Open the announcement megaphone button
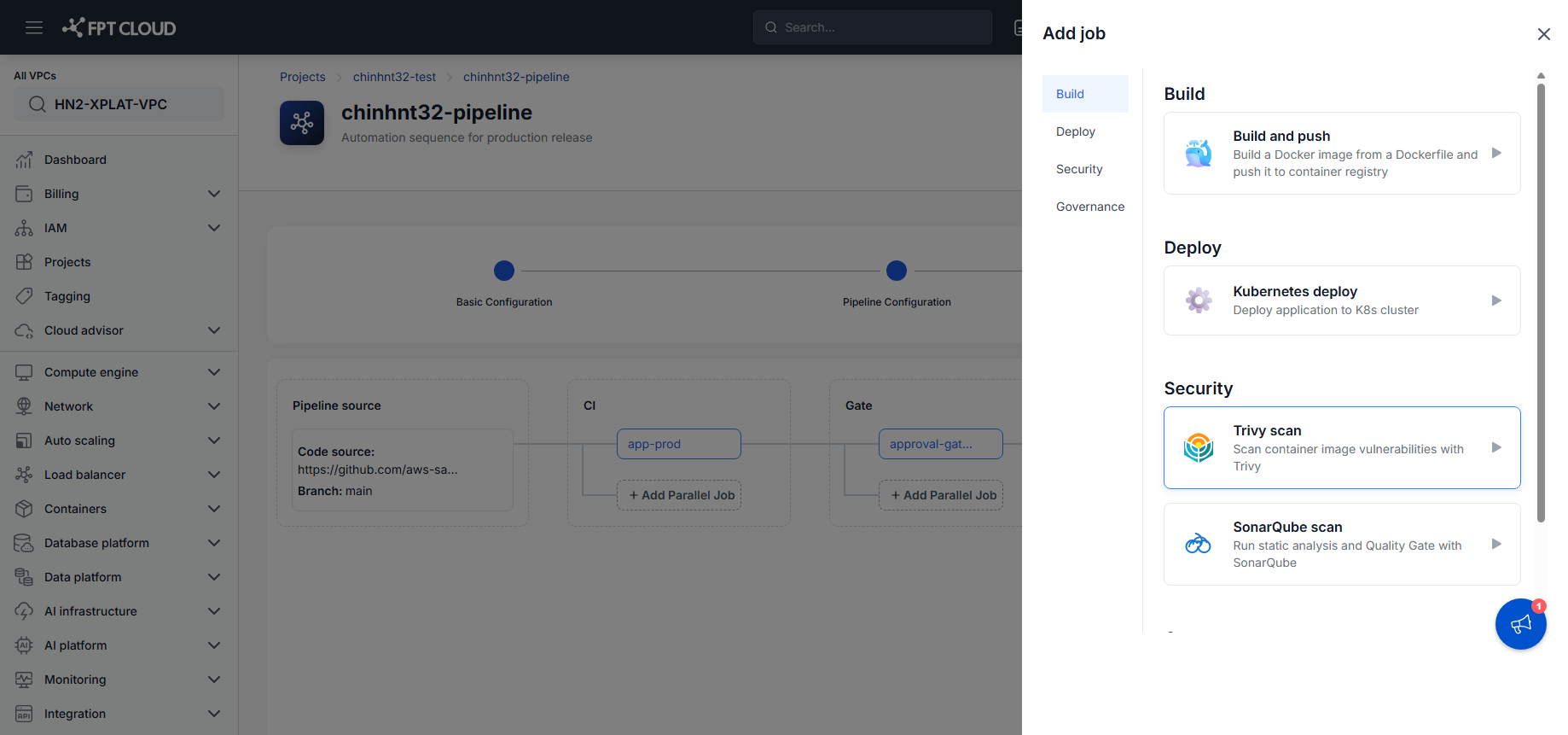 1521,624
